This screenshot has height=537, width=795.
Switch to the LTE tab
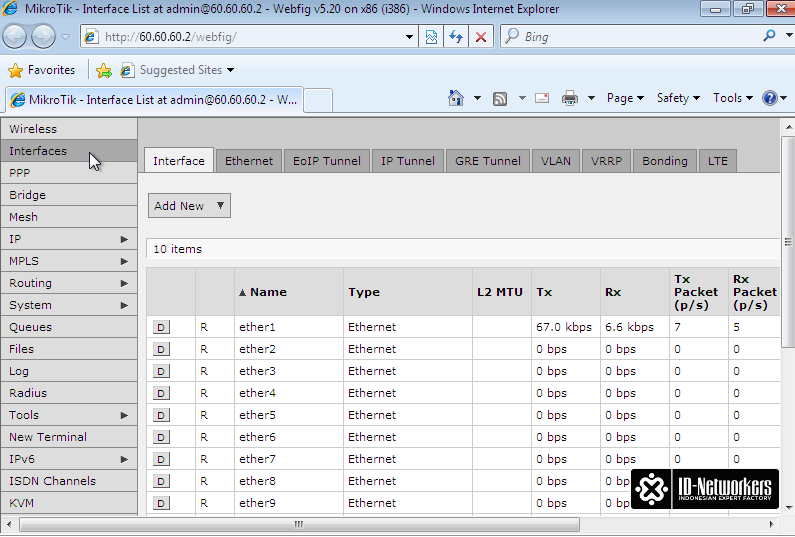point(717,161)
